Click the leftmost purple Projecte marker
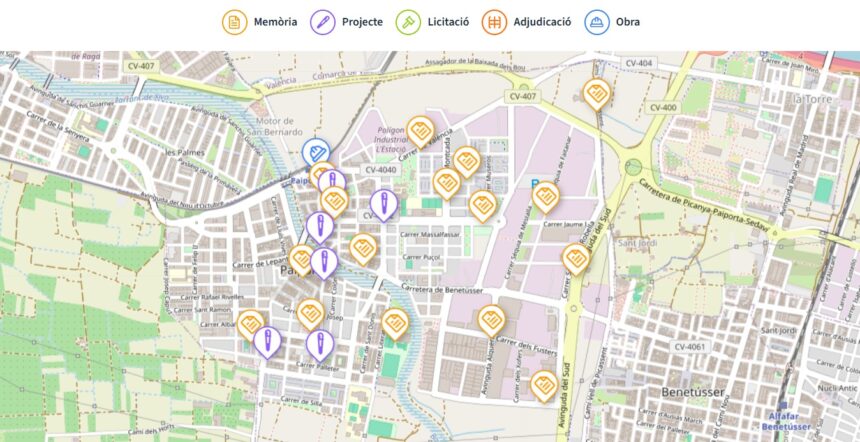 267,341
